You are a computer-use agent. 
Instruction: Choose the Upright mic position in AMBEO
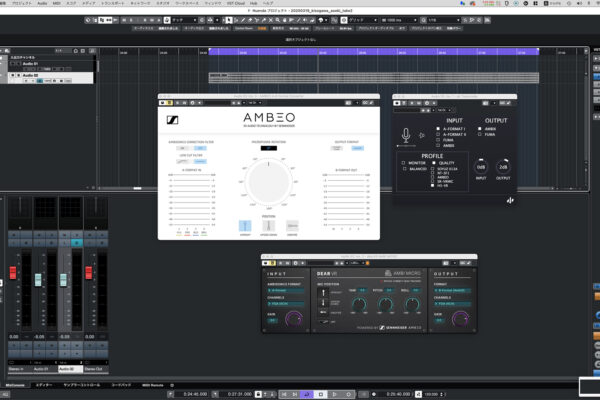pyautogui.click(x=245, y=226)
